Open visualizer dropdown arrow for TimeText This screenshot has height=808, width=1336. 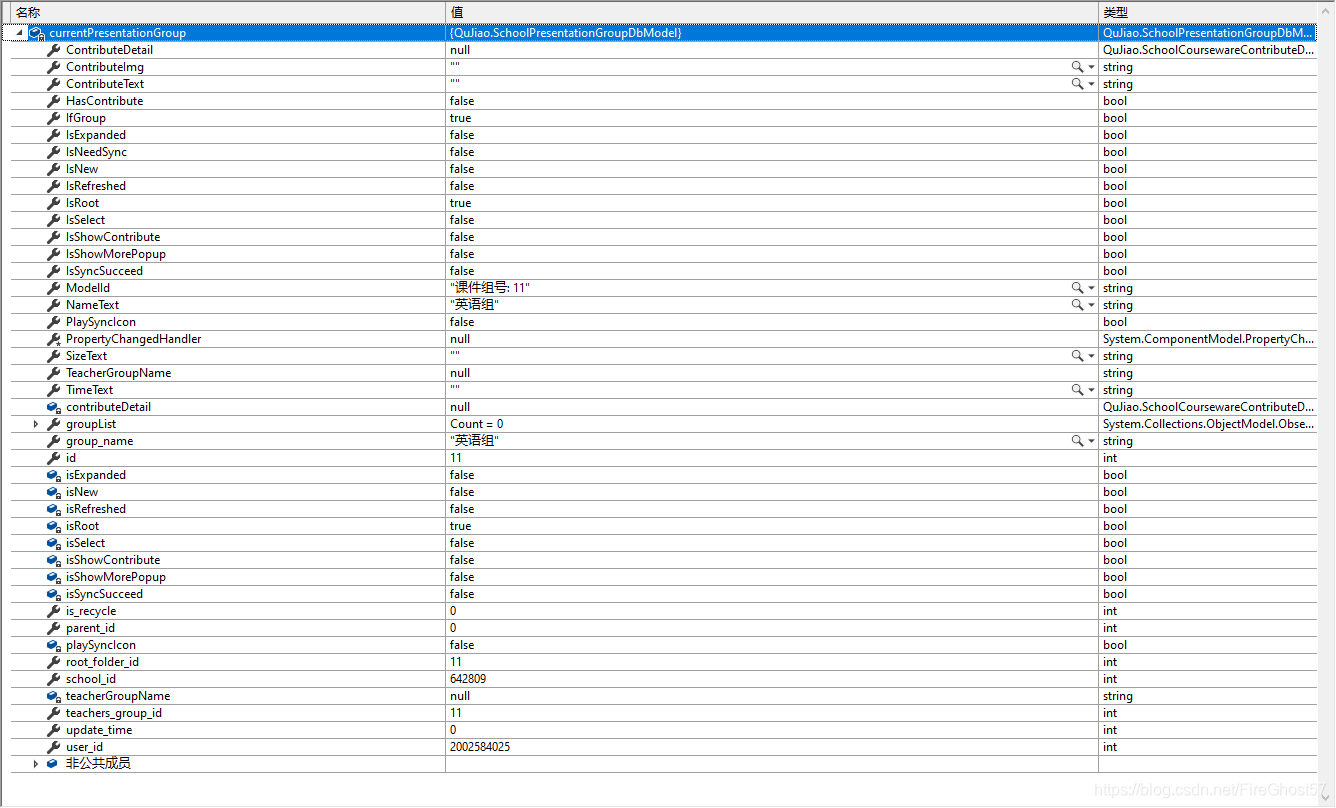1091,390
